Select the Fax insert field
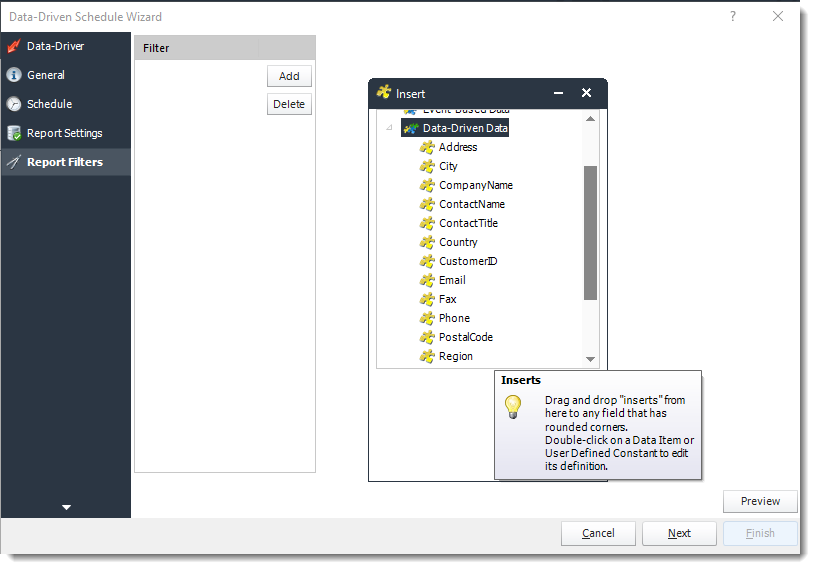 pyautogui.click(x=448, y=299)
